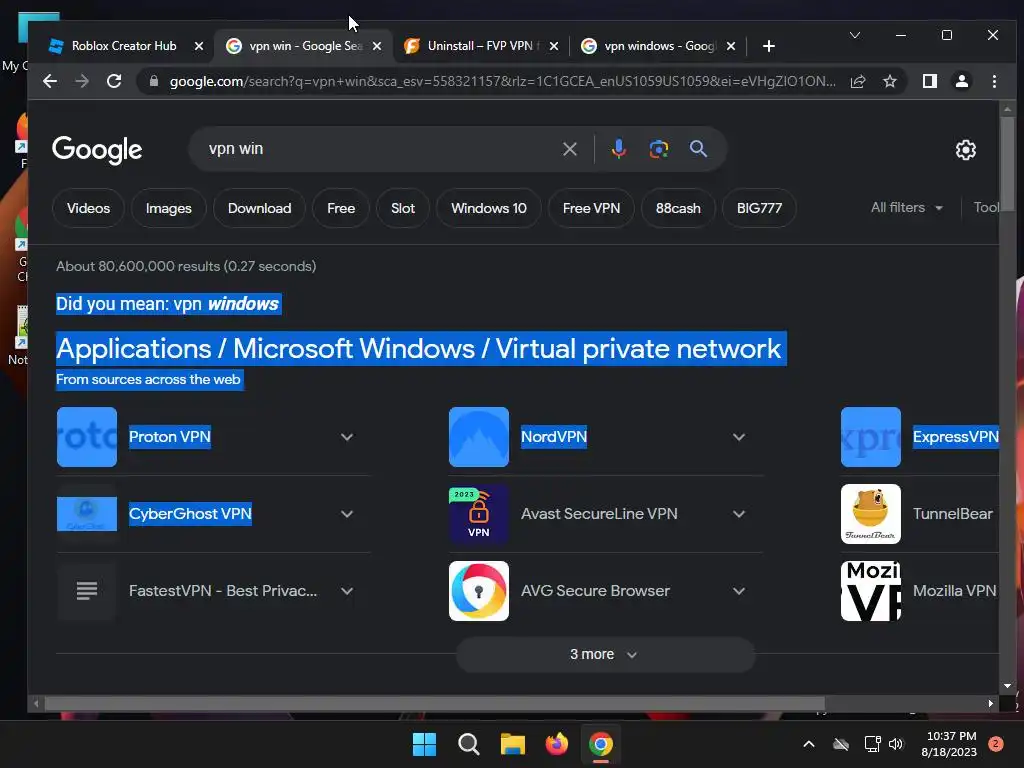The image size is (1024, 768).
Task: Click the Proton VPN thumbnail
Action: pos(87,437)
